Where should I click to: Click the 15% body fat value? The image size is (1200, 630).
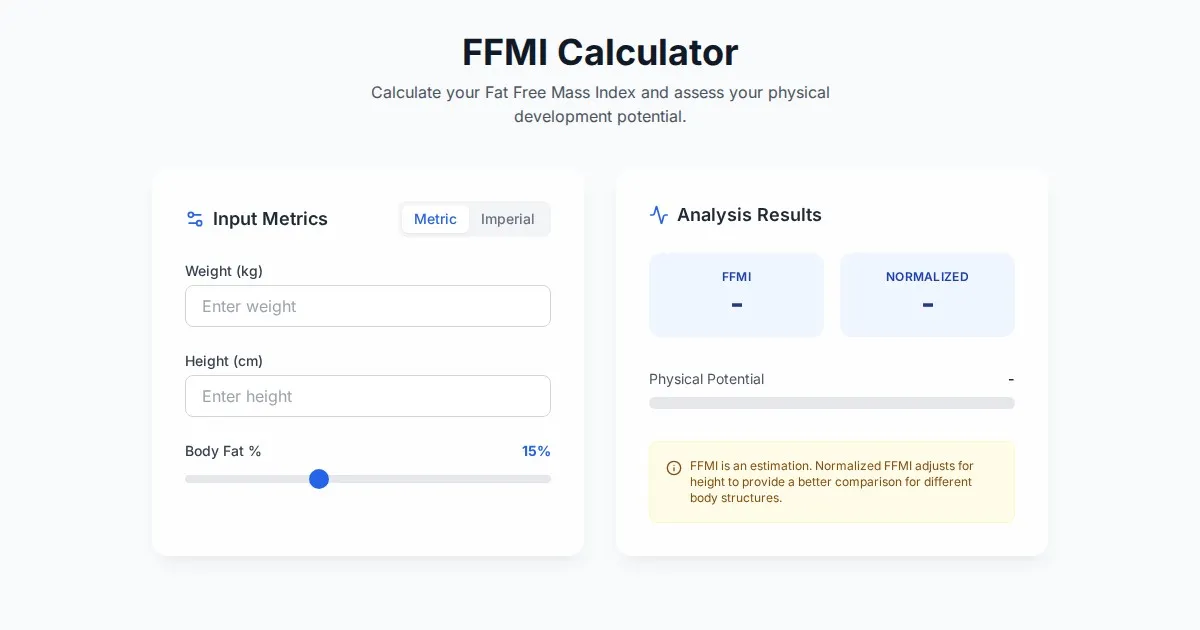[x=536, y=451]
